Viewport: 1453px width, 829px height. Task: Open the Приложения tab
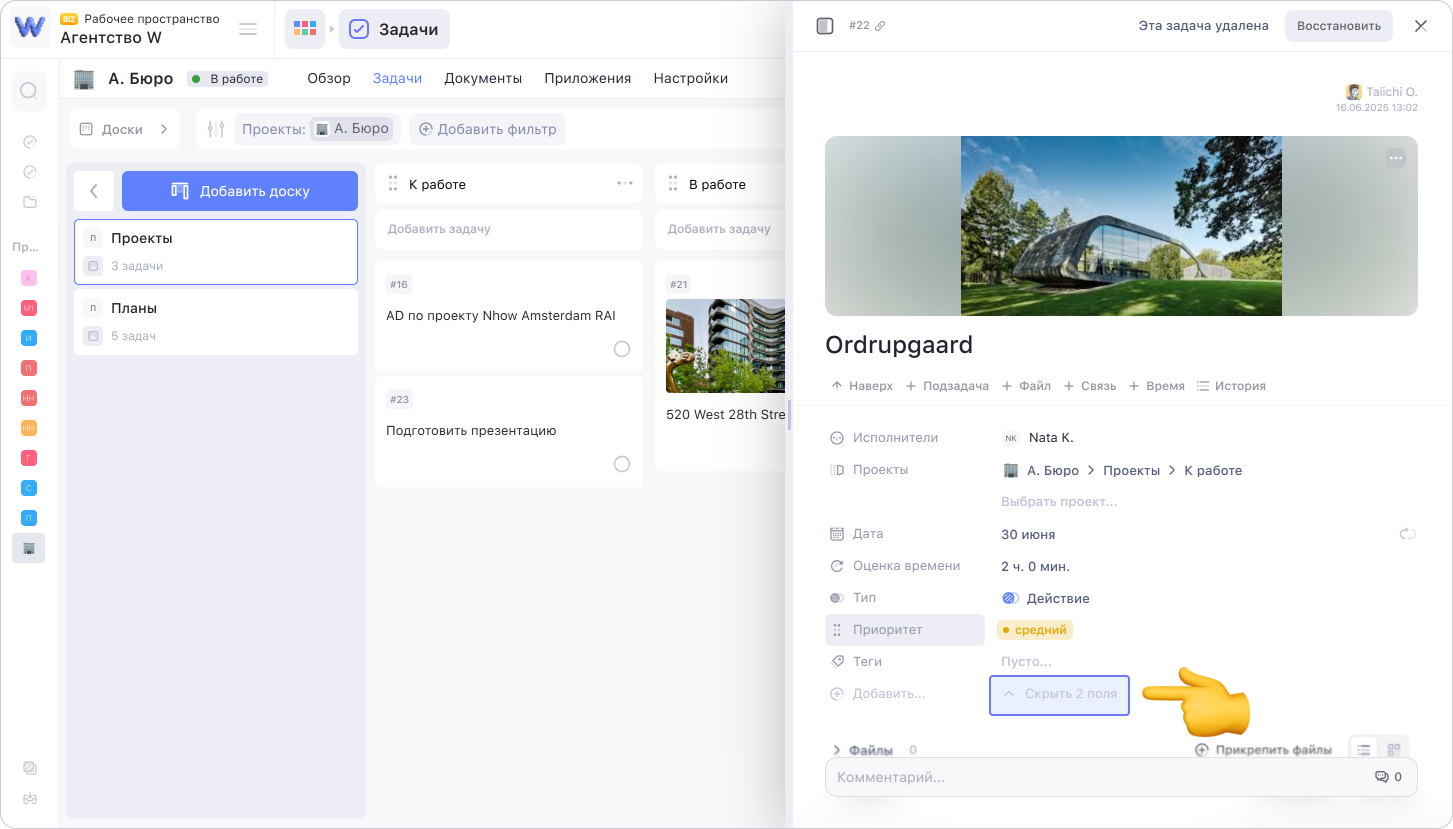tap(587, 78)
